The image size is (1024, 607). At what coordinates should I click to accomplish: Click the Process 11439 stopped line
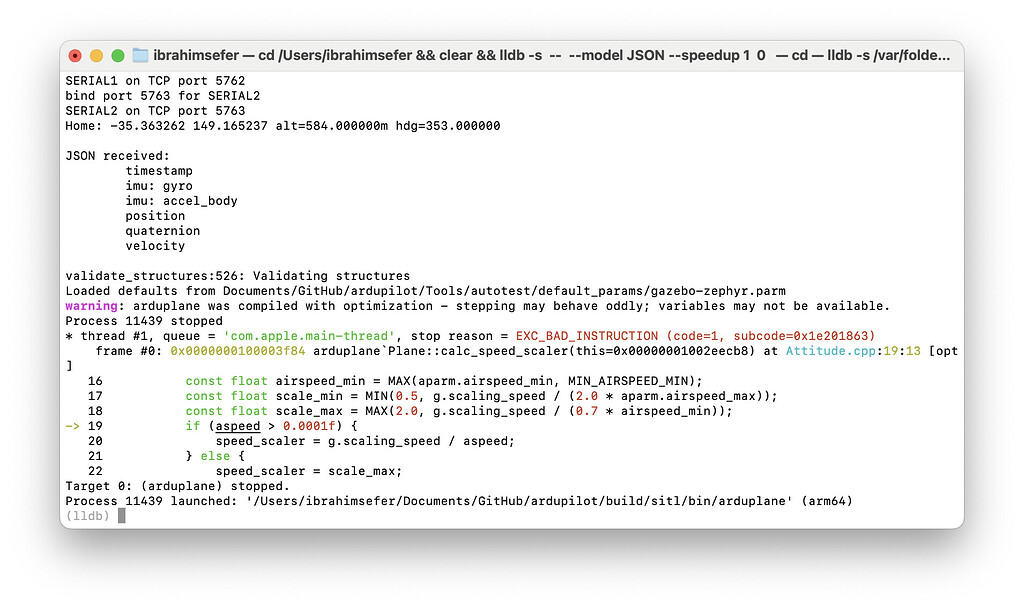[135, 321]
